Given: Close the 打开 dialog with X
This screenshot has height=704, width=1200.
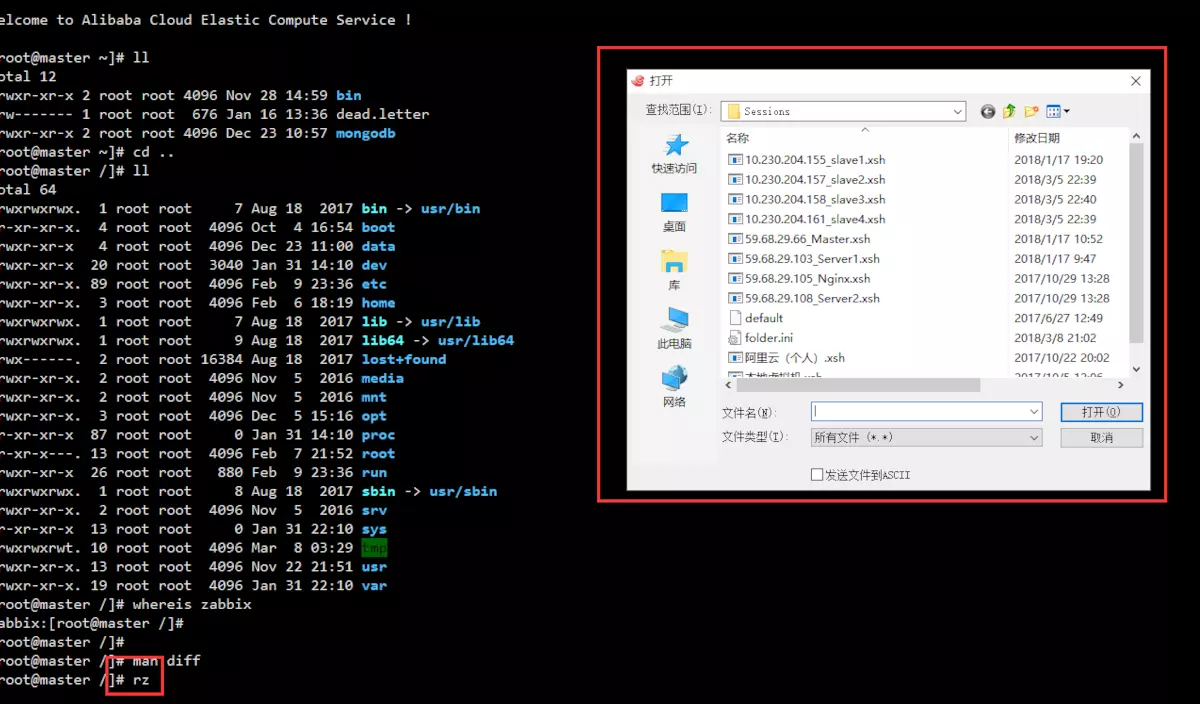Looking at the screenshot, I should point(1135,81).
